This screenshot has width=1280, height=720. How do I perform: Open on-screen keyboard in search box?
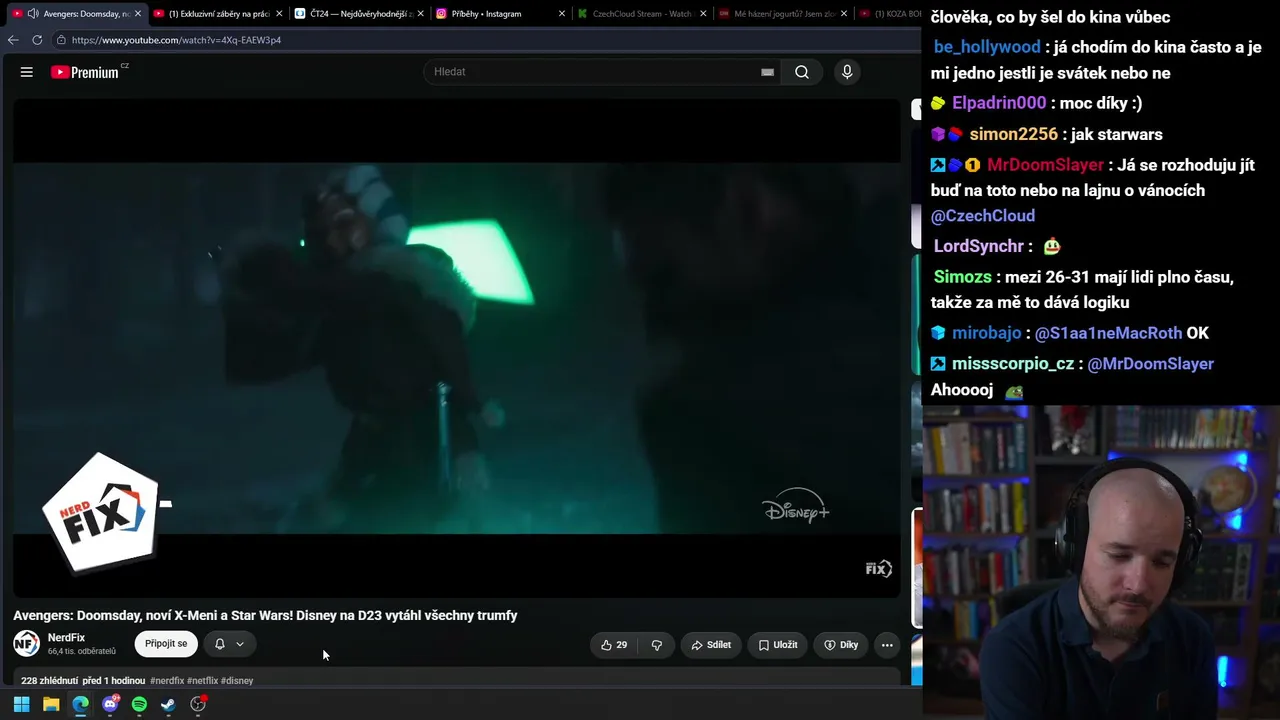point(767,72)
